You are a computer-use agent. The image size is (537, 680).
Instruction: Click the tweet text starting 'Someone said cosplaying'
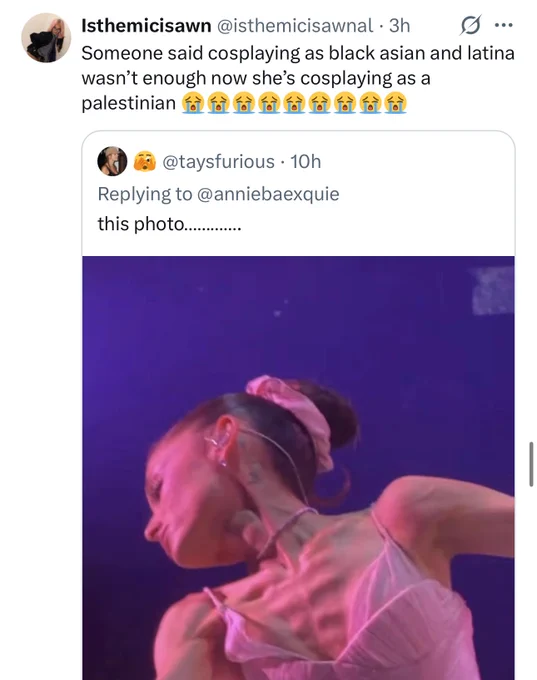(x=298, y=78)
